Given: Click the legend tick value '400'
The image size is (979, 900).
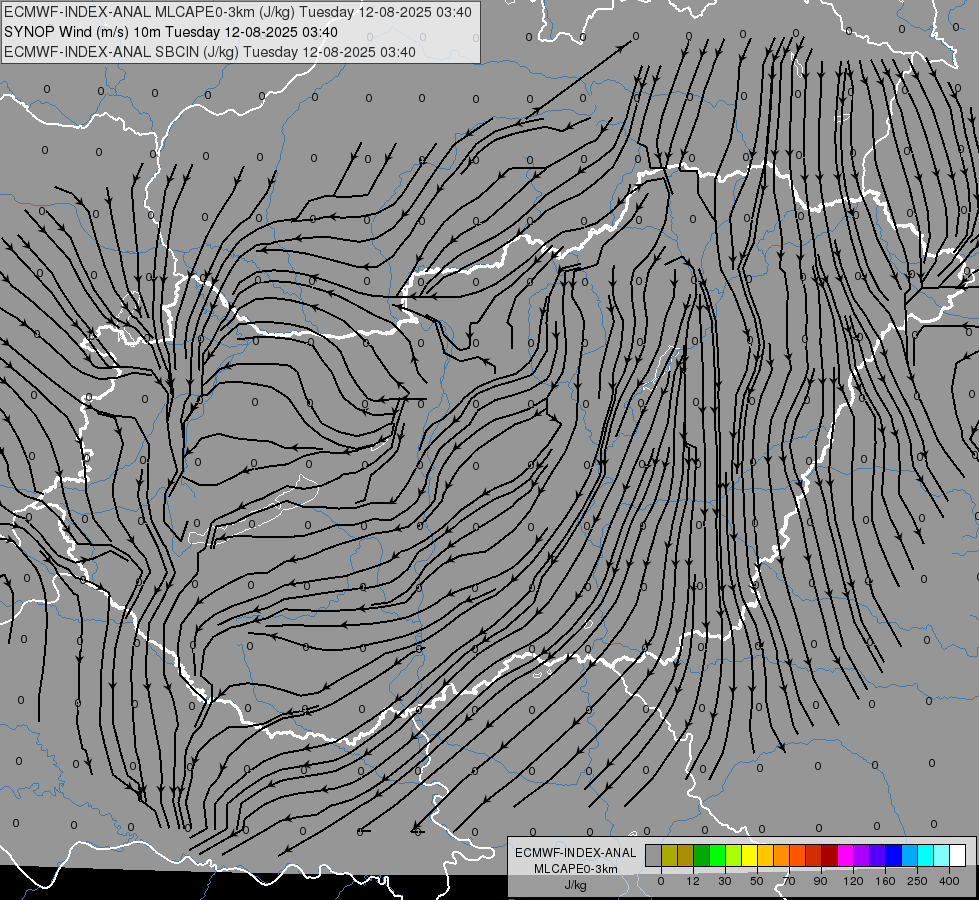Looking at the screenshot, I should [x=949, y=881].
